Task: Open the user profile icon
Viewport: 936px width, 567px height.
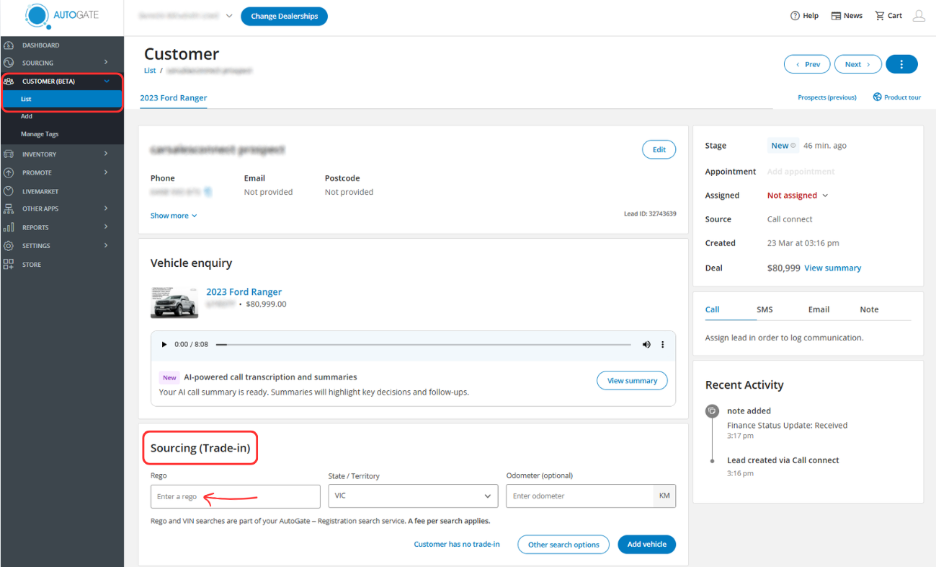Action: pyautogui.click(x=919, y=16)
